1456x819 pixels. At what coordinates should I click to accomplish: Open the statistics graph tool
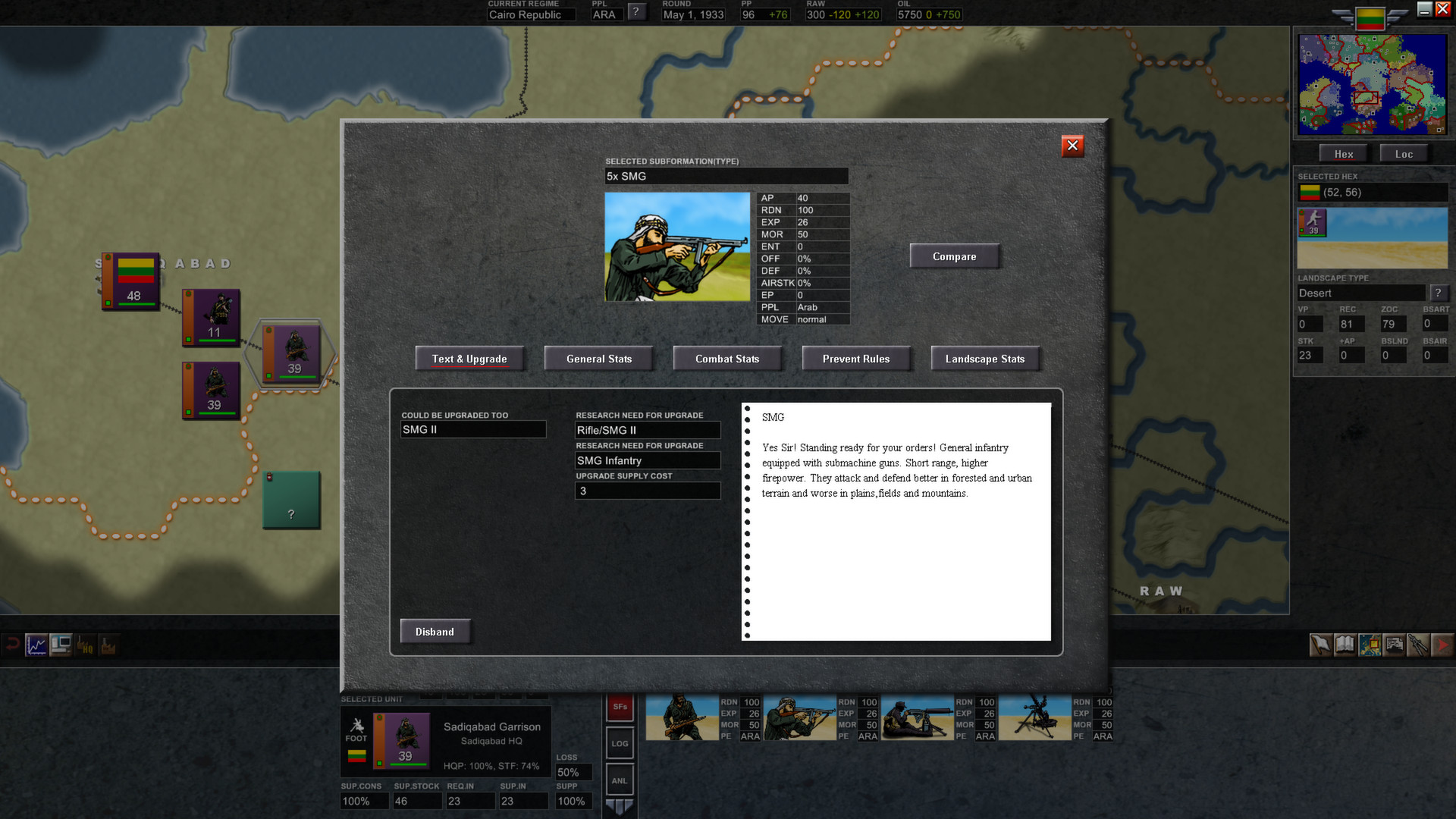(36, 645)
